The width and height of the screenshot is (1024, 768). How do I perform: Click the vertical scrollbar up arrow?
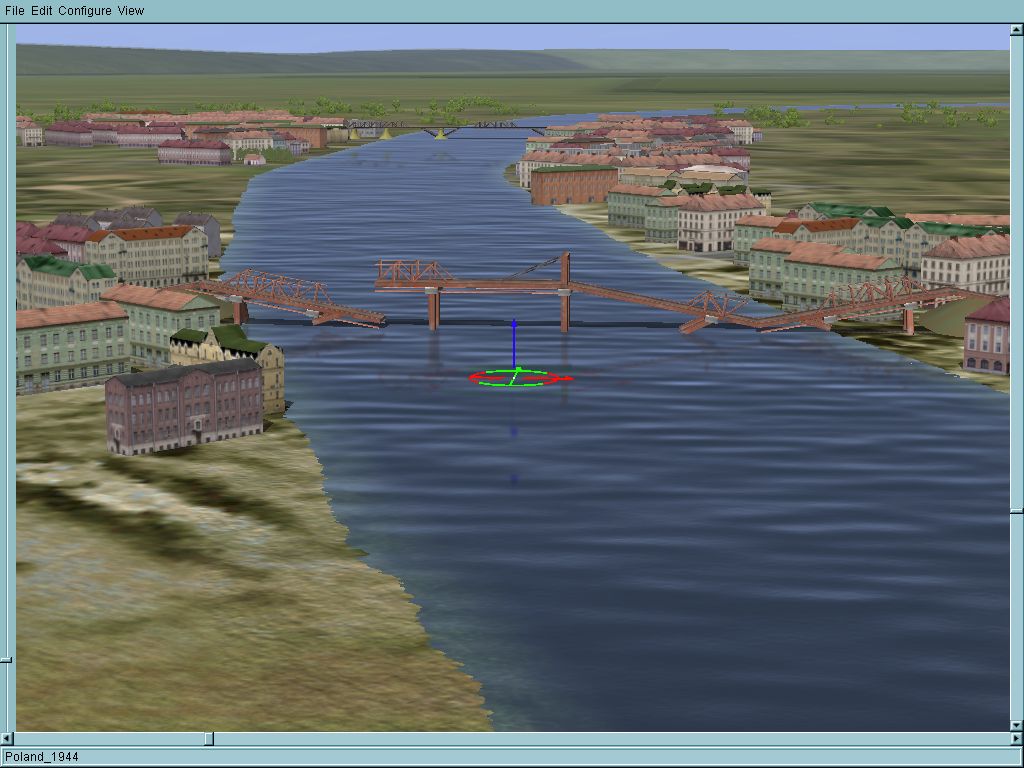click(x=1017, y=29)
